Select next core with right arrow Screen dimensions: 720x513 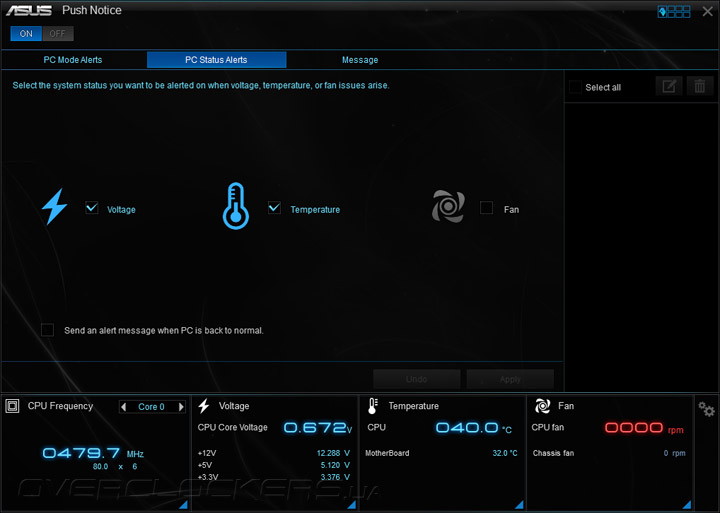coord(181,406)
